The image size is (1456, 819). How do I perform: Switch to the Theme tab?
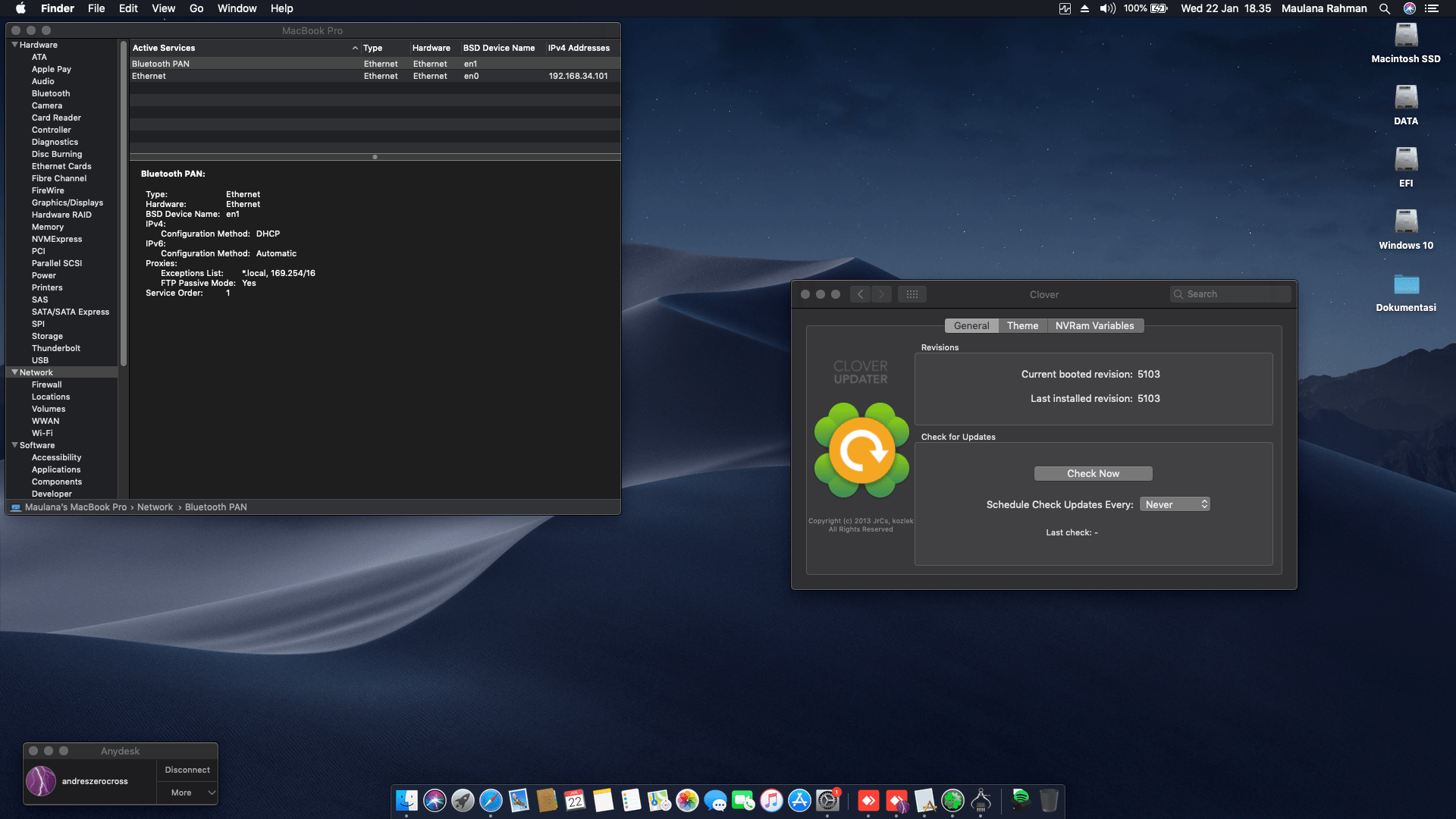click(1022, 325)
